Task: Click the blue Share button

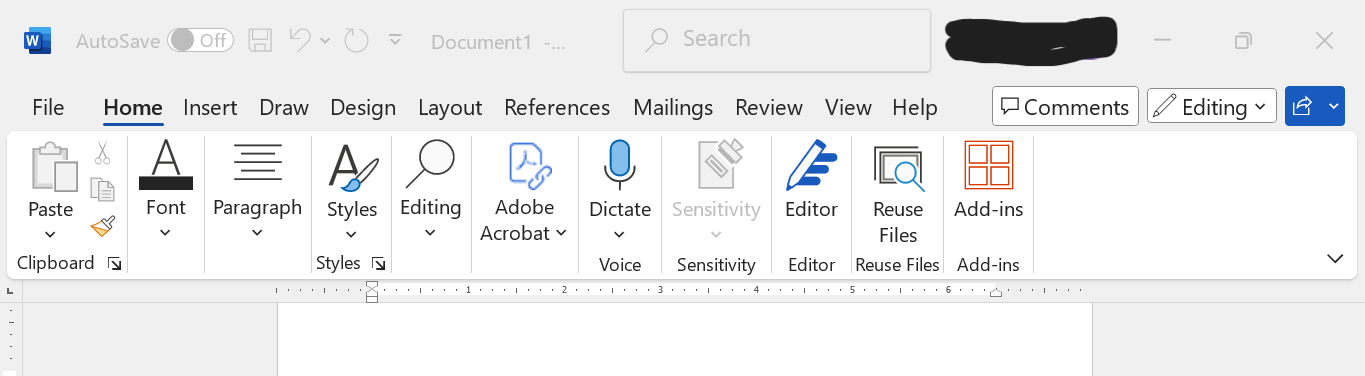Action: click(x=1302, y=106)
